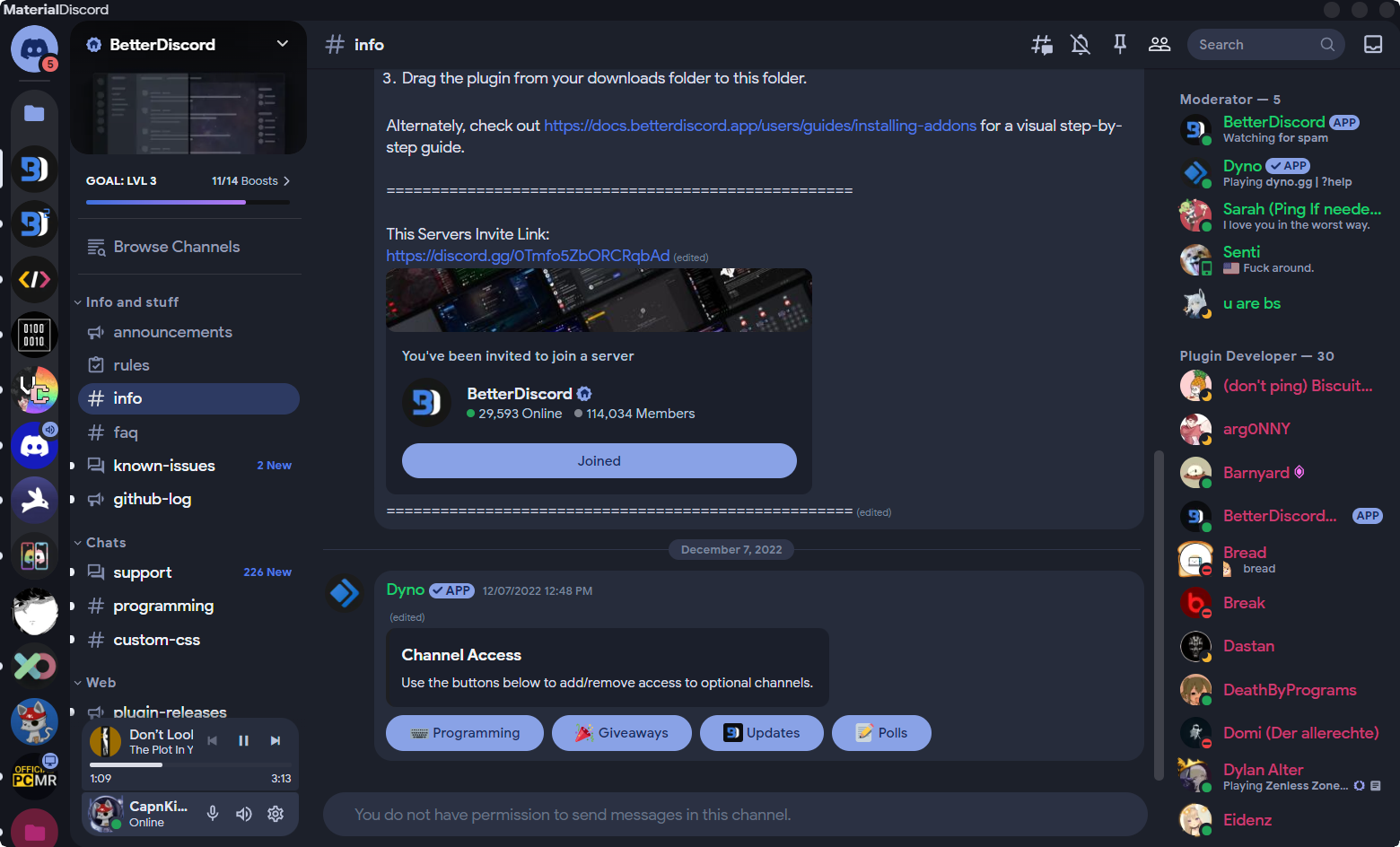Image resolution: width=1400 pixels, height=847 pixels.
Task: Open DeathByPrograms profile in member list
Action: pos(1282,690)
